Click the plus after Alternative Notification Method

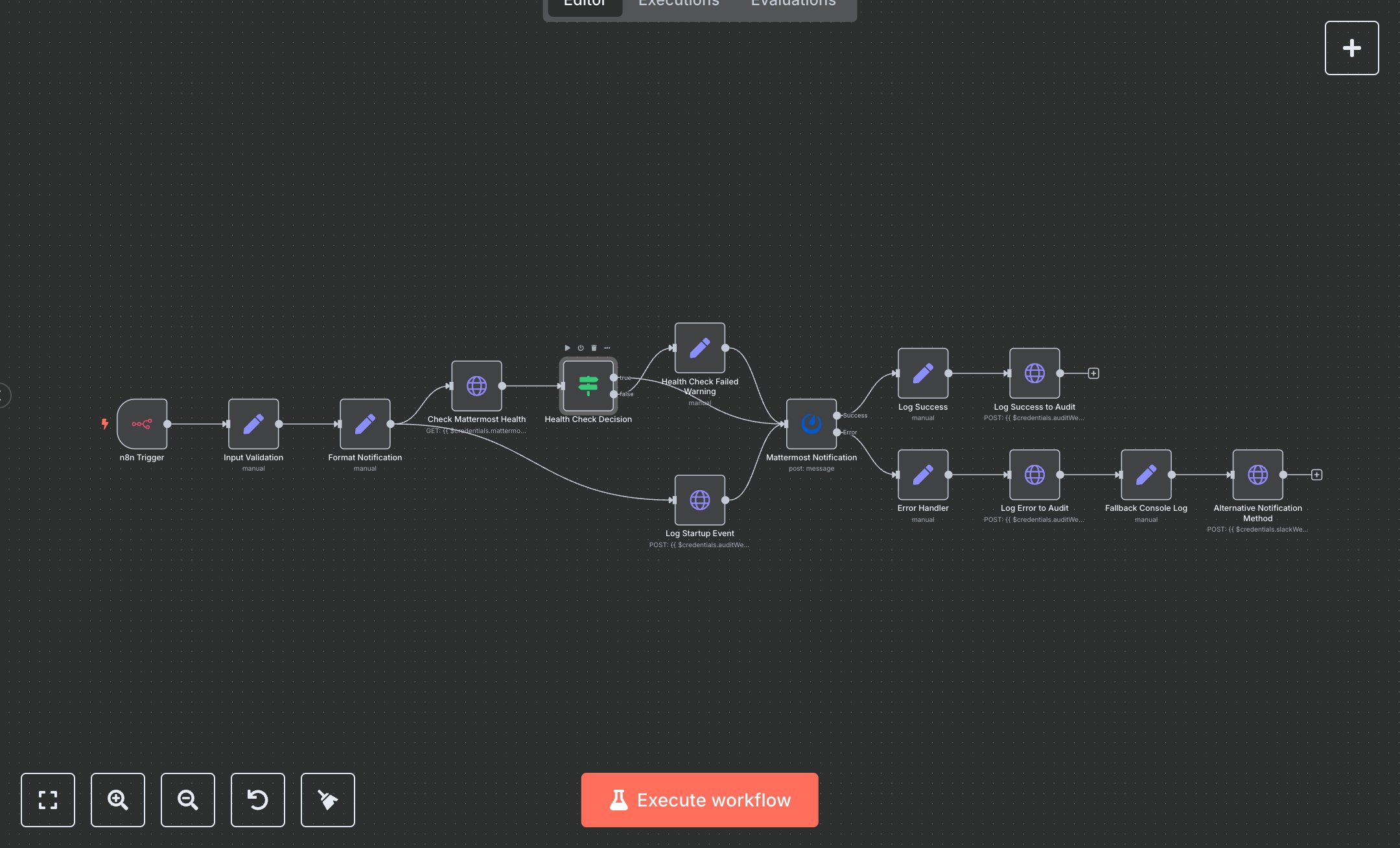(x=1316, y=475)
